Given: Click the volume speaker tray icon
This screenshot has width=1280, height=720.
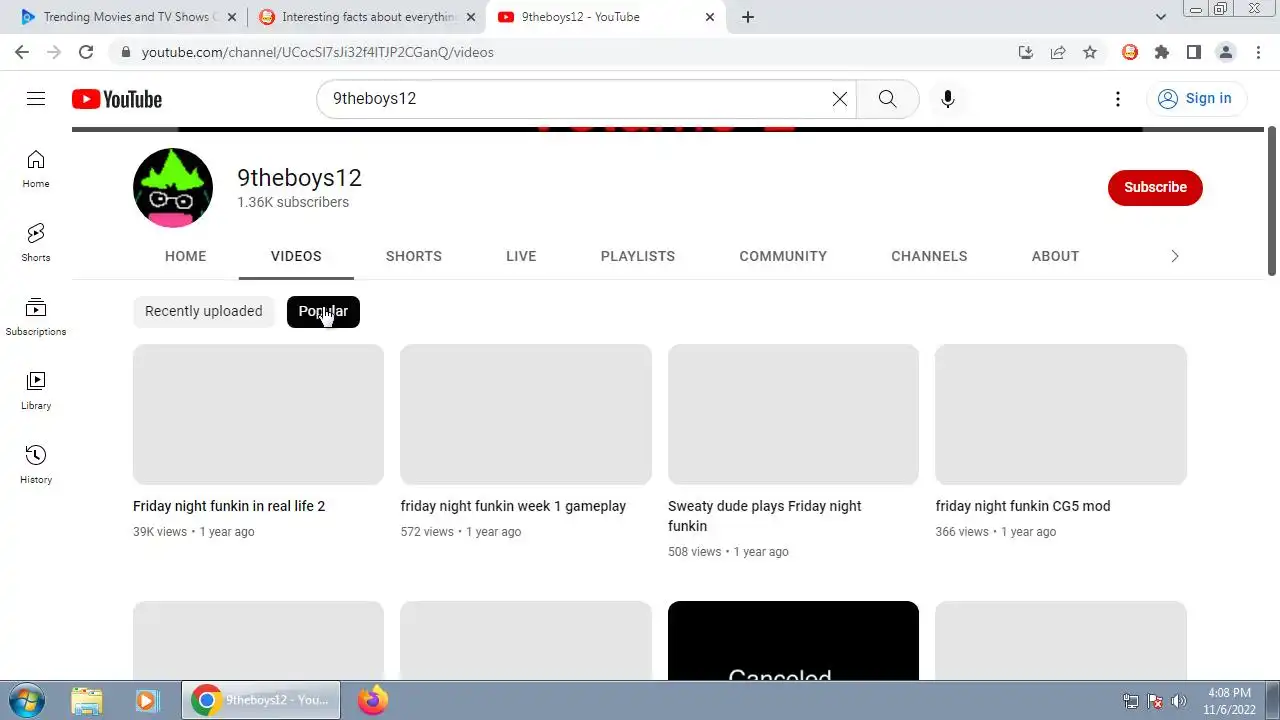Looking at the screenshot, I should pyautogui.click(x=1179, y=701).
